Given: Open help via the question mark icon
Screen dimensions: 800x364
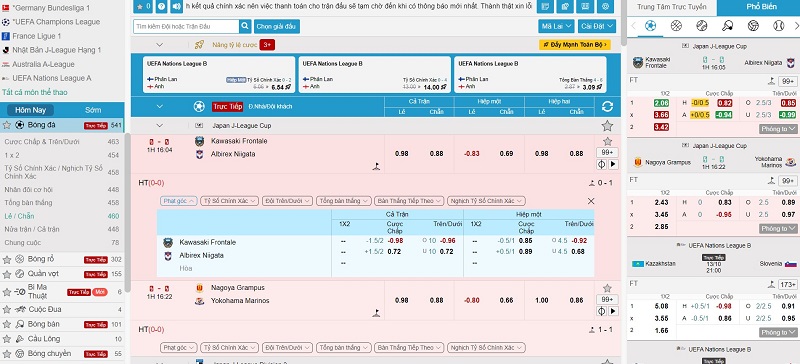Looking at the screenshot, I should tap(161, 6).
